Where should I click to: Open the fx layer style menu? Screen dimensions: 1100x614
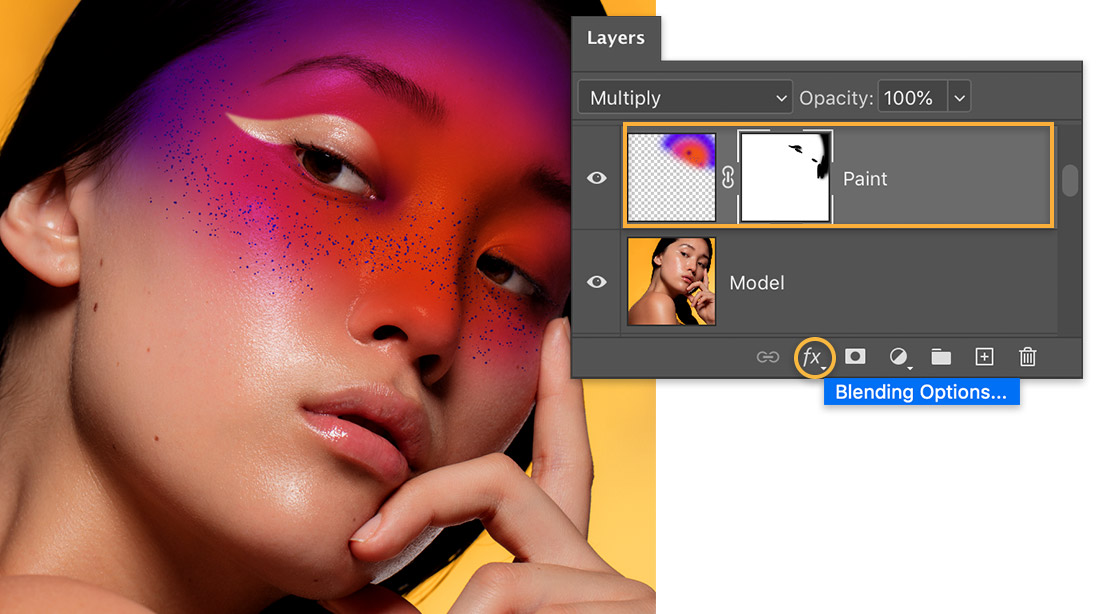814,357
